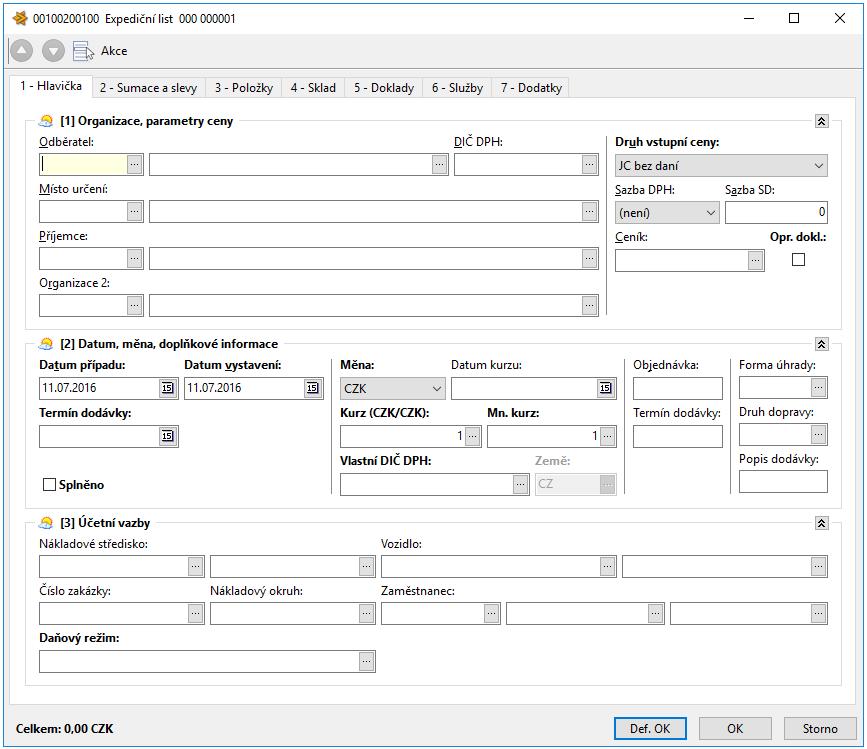Screen dimensions: 867x749
Task: Open calendar for Datum případu
Action: click(x=168, y=388)
